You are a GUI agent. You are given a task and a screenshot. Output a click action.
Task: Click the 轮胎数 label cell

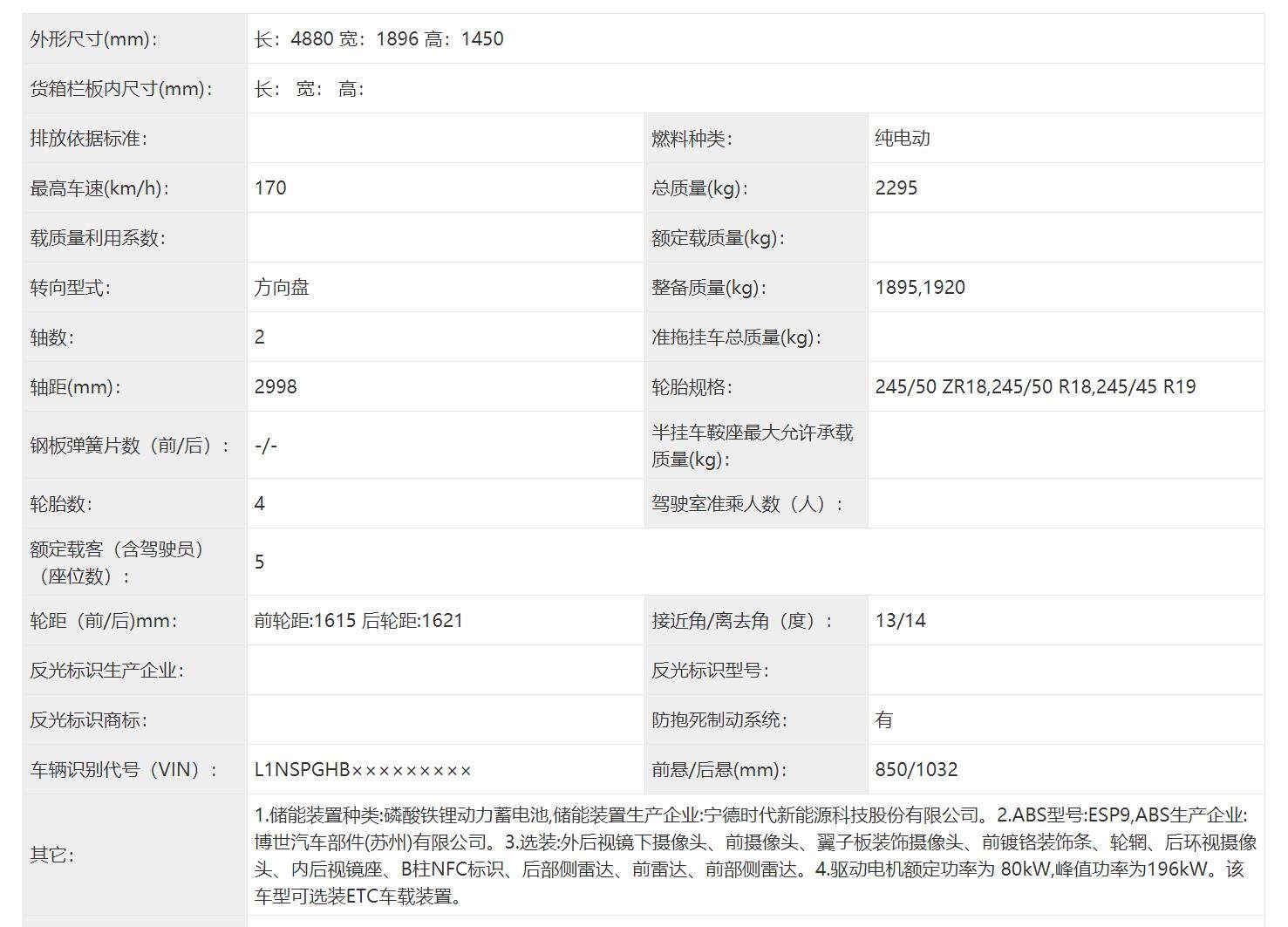click(61, 504)
